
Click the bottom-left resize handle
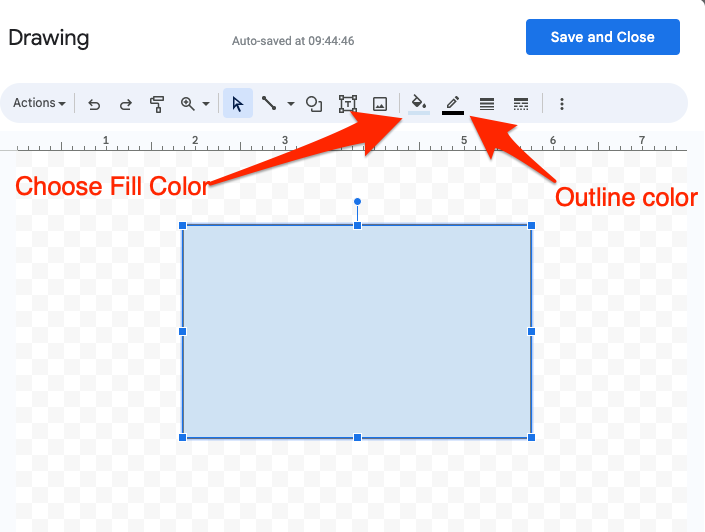click(x=183, y=438)
